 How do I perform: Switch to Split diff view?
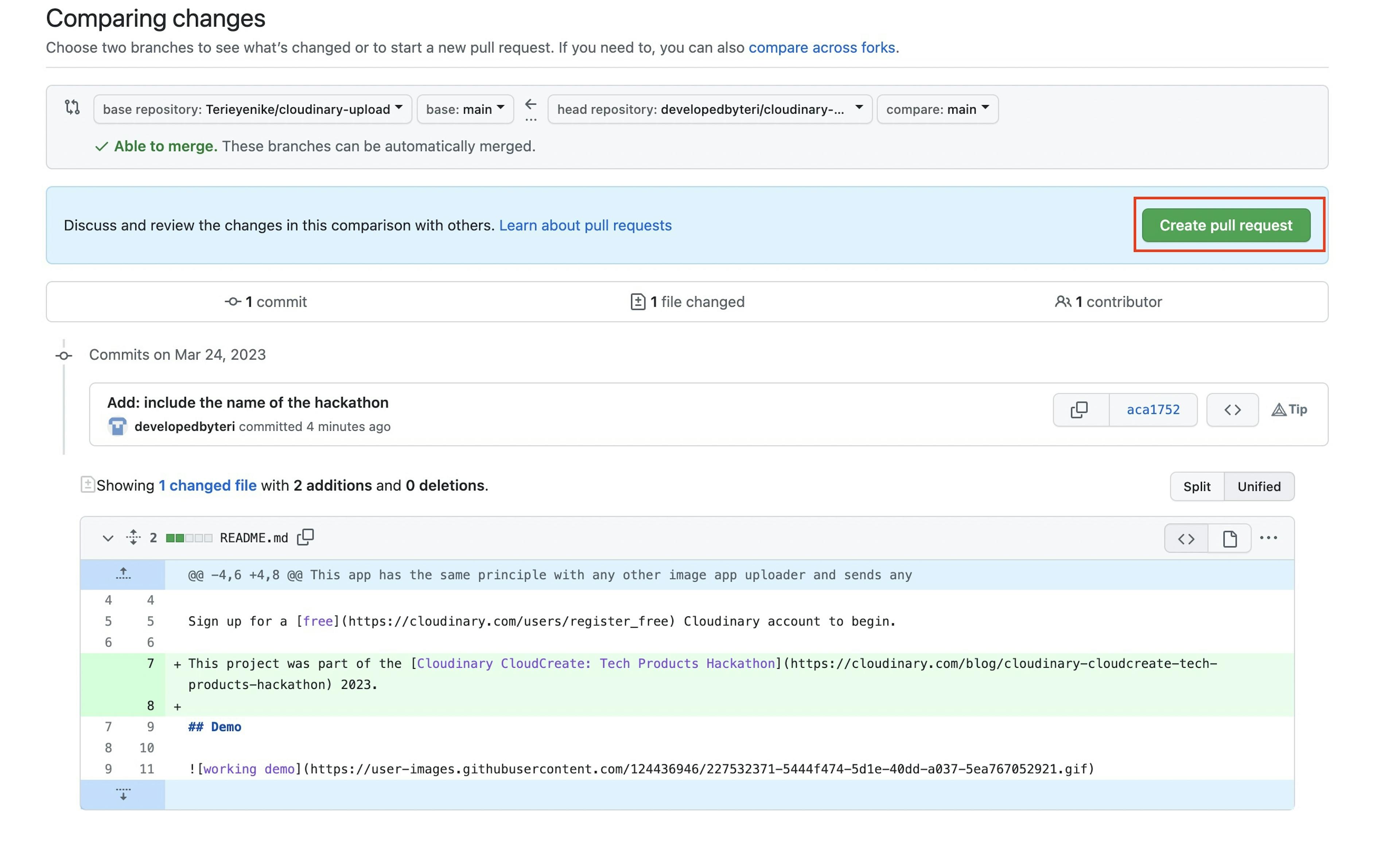tap(1197, 486)
